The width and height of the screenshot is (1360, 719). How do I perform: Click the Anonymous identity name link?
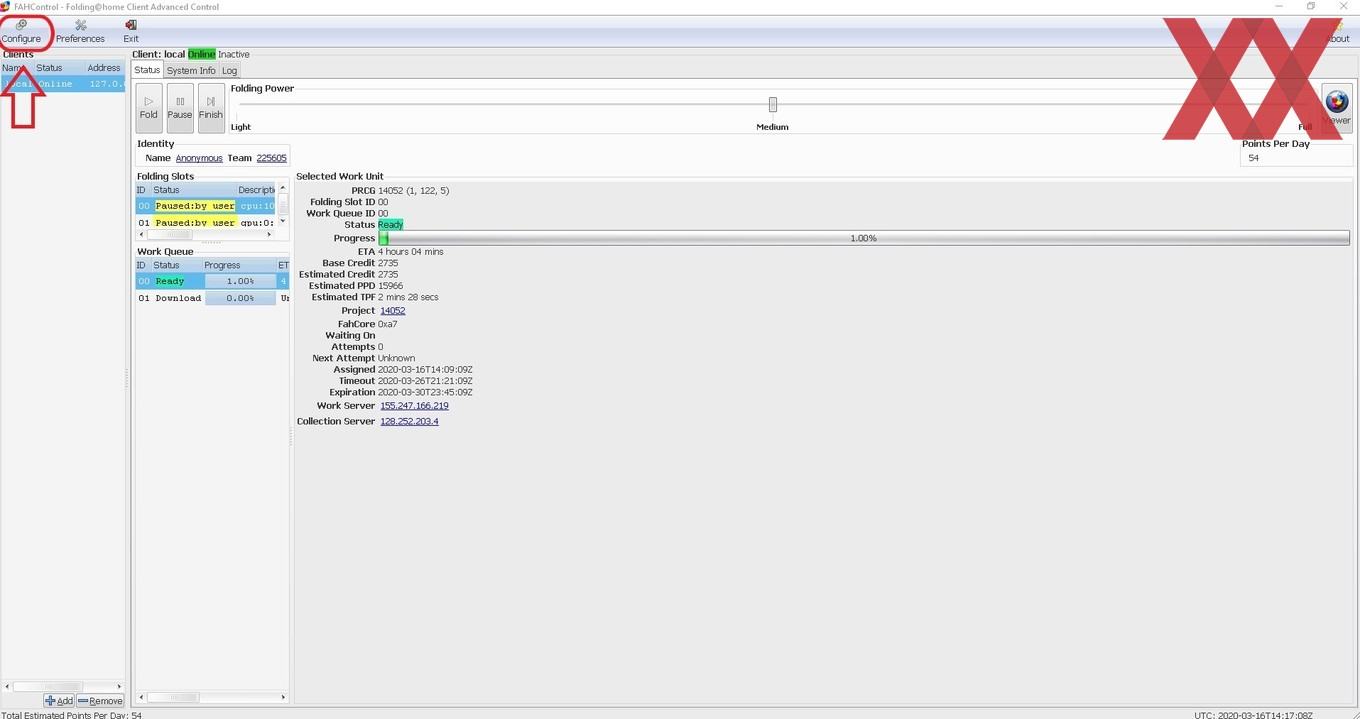coord(199,158)
